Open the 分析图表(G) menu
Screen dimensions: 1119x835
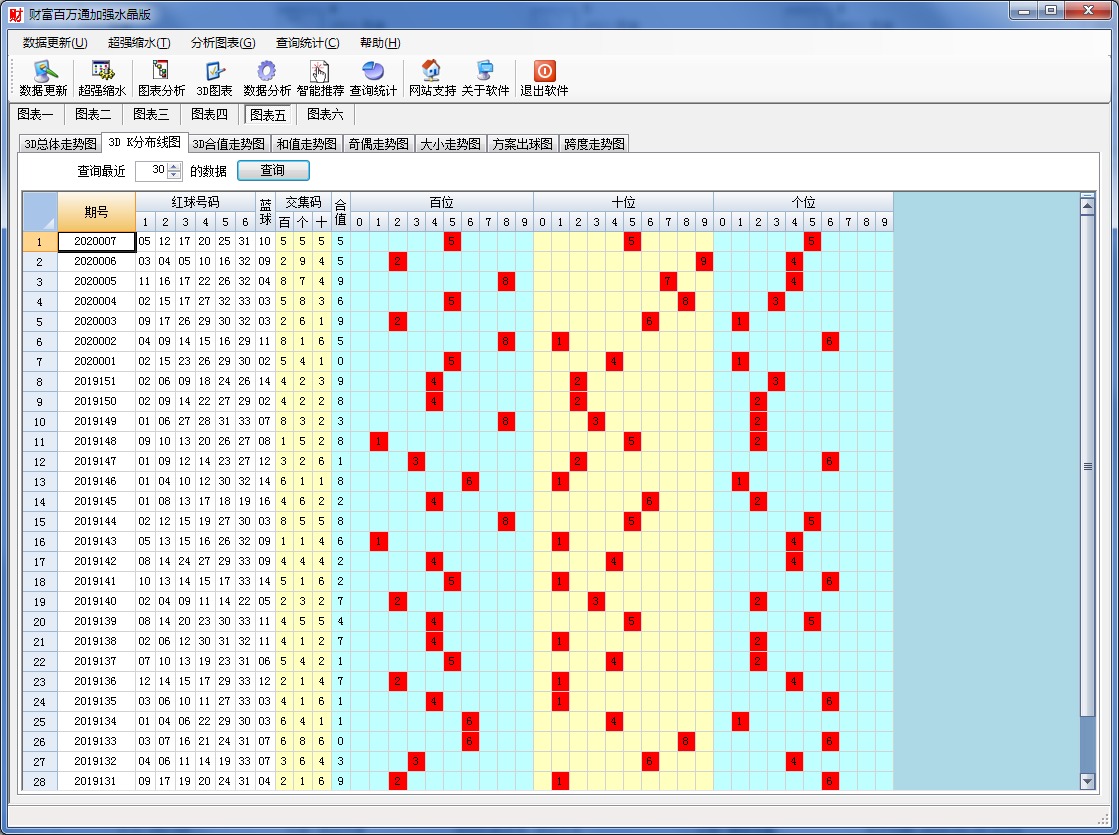pyautogui.click(x=223, y=43)
